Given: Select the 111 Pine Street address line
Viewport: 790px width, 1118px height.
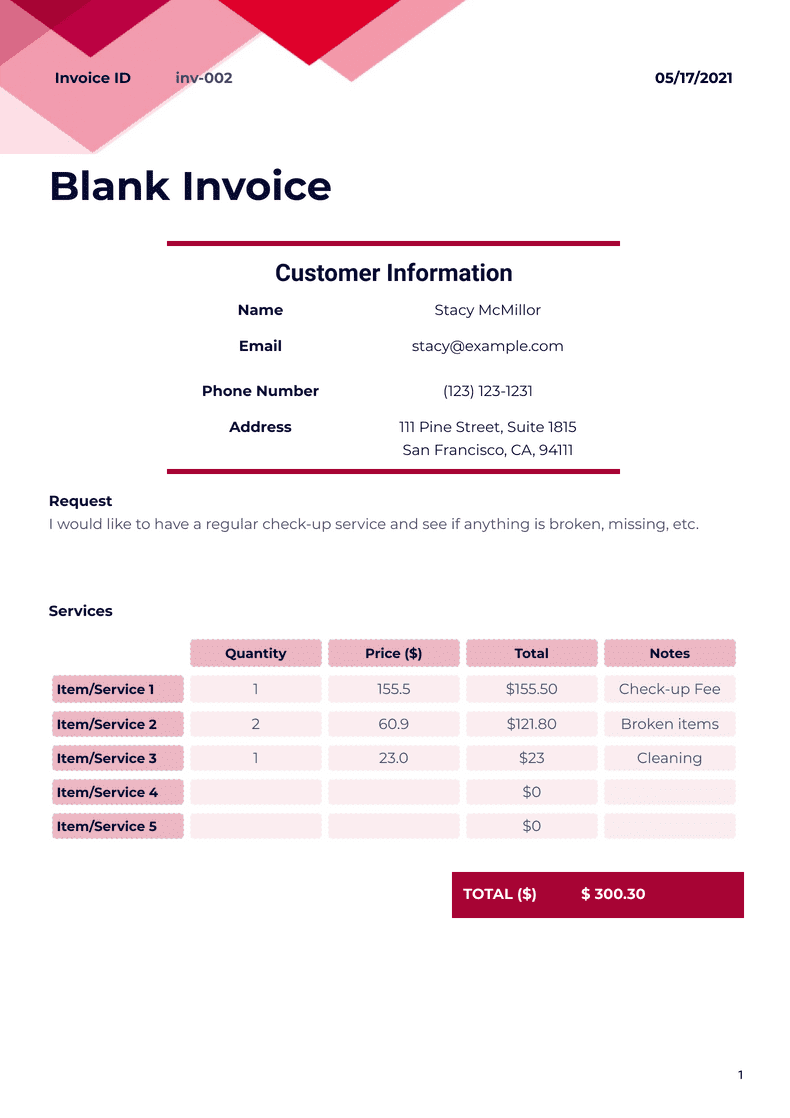Looking at the screenshot, I should (487, 427).
